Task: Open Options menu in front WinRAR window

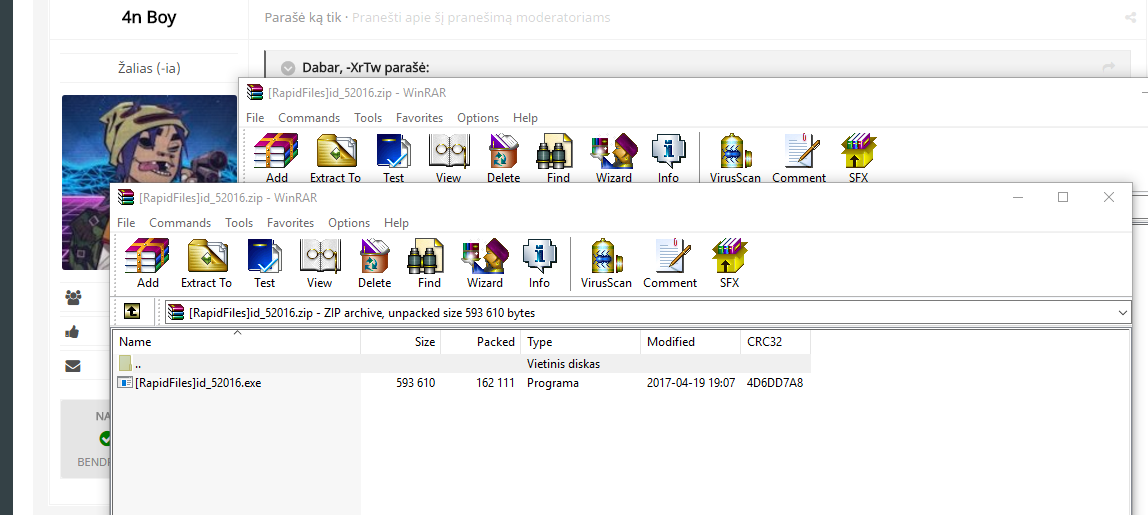Action: [348, 223]
